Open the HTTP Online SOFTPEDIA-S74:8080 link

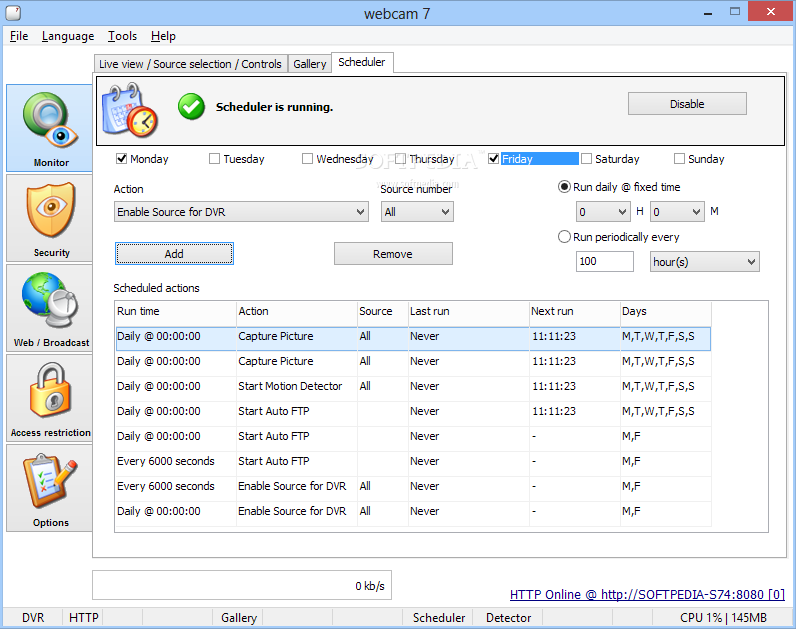pyautogui.click(x=647, y=594)
